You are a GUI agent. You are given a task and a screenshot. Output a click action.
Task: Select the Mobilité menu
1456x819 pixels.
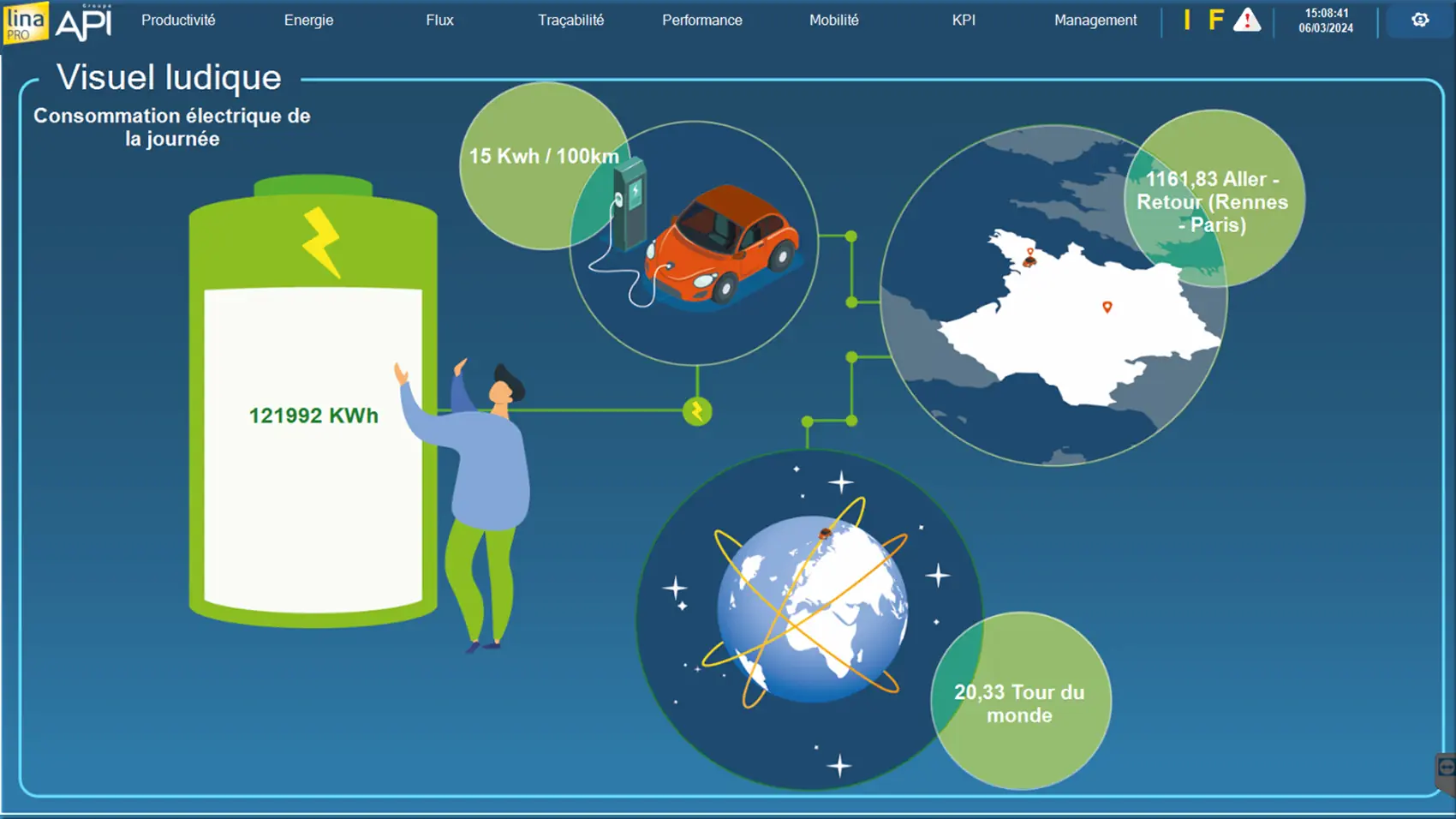click(833, 20)
